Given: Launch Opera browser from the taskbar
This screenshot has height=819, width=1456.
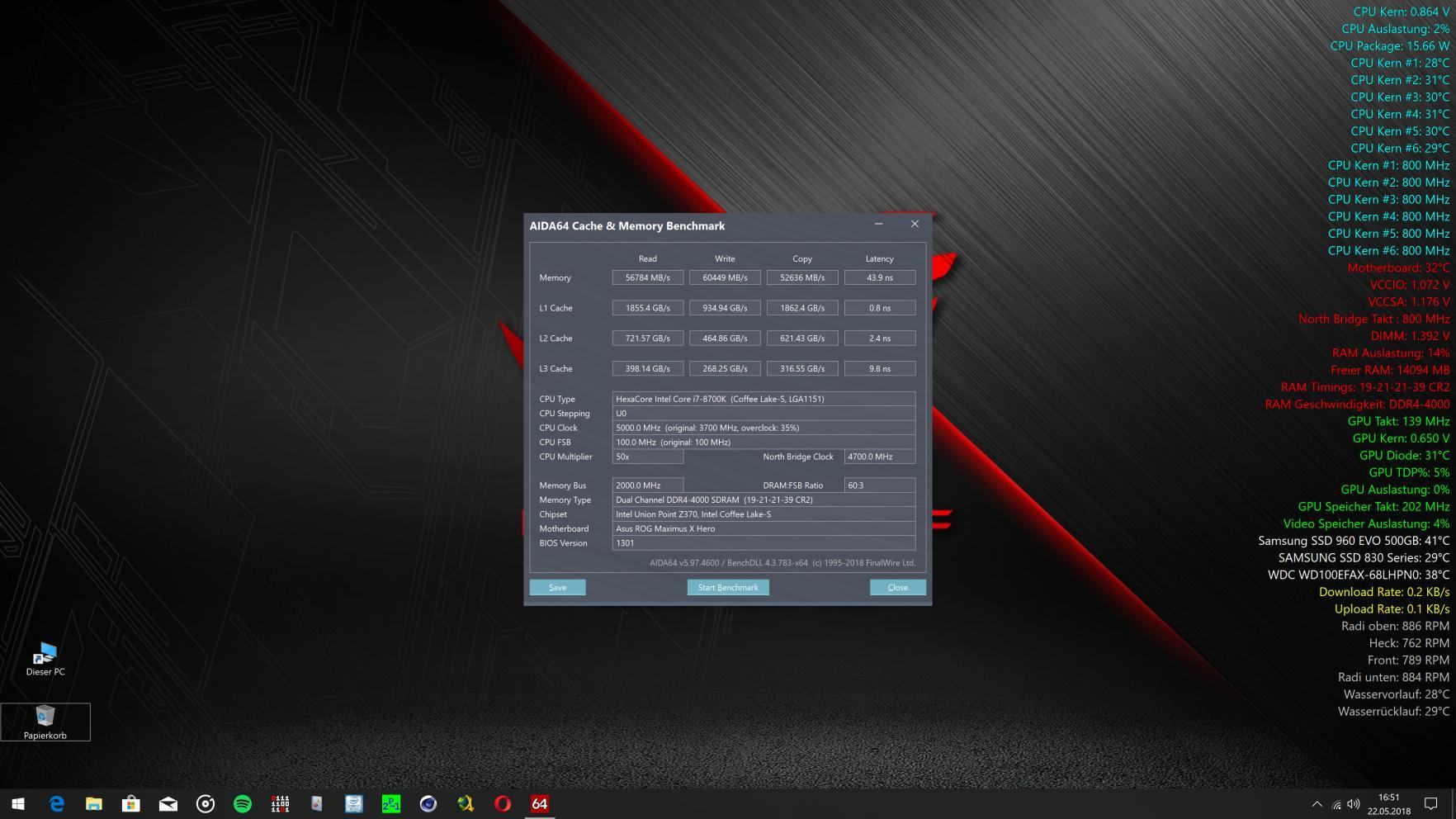Looking at the screenshot, I should tap(503, 803).
